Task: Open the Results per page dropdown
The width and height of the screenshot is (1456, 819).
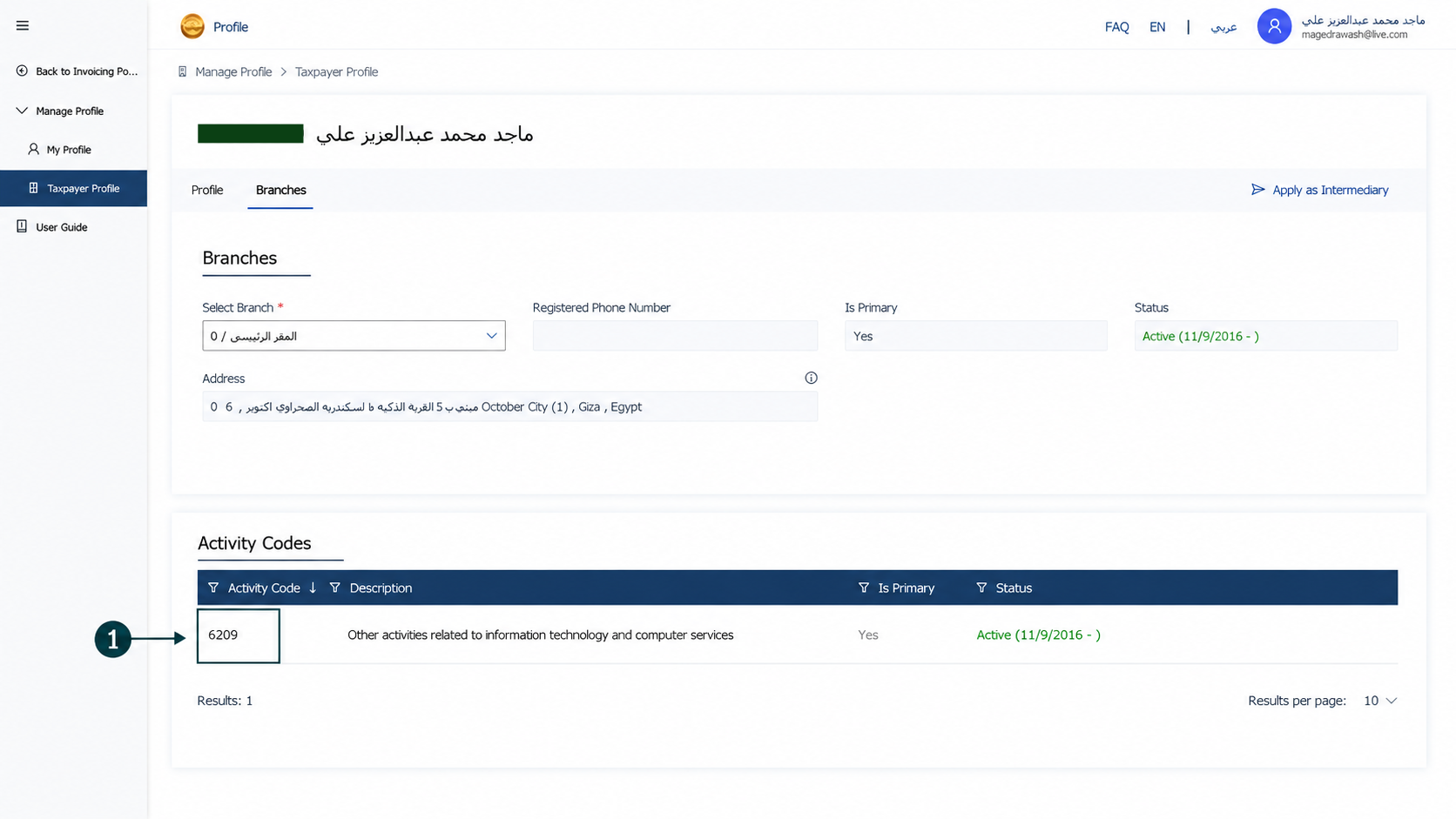Action: tap(1380, 701)
